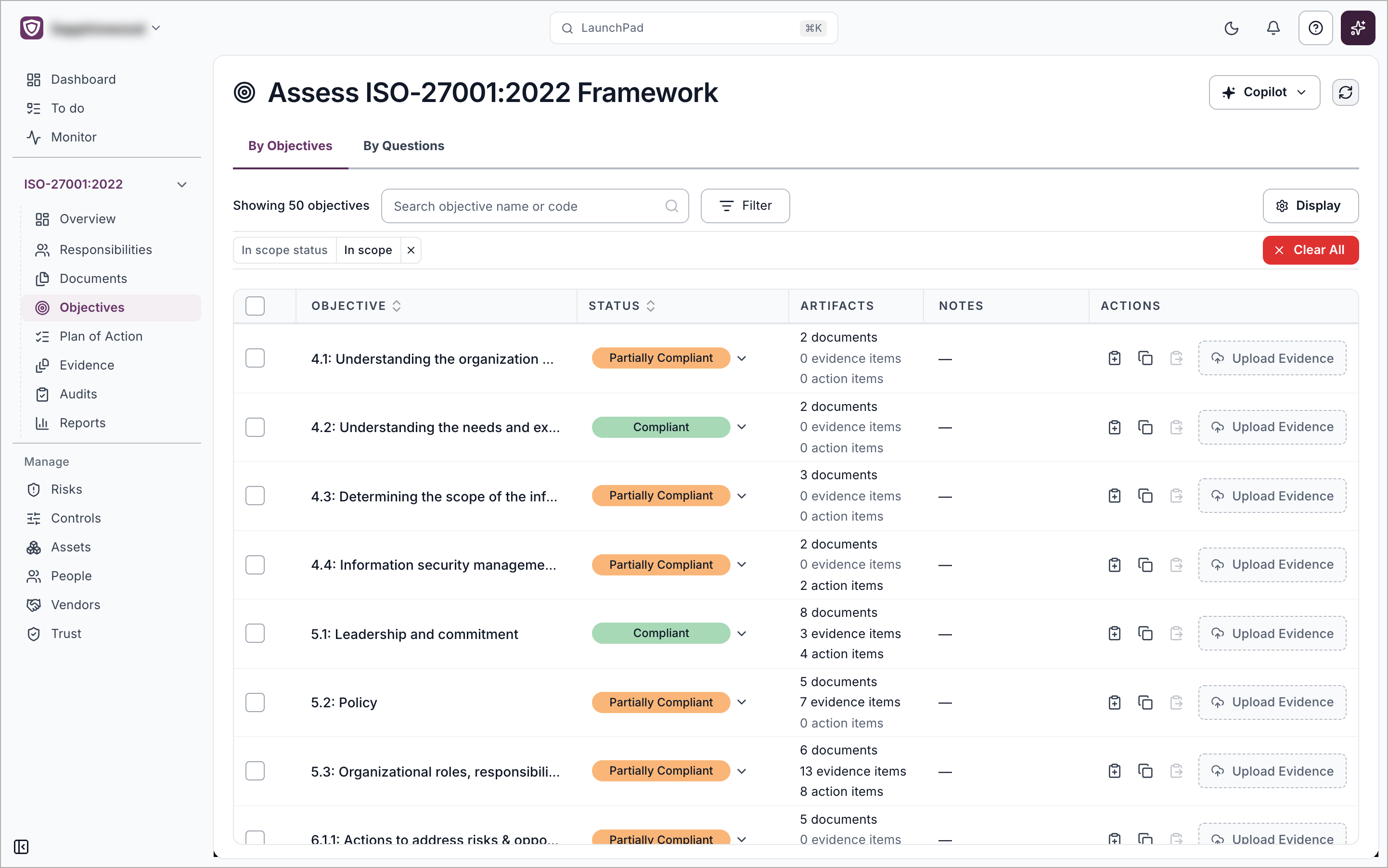
Task: Click the copy icon in row 5.2: Policy
Action: pyautogui.click(x=1145, y=702)
